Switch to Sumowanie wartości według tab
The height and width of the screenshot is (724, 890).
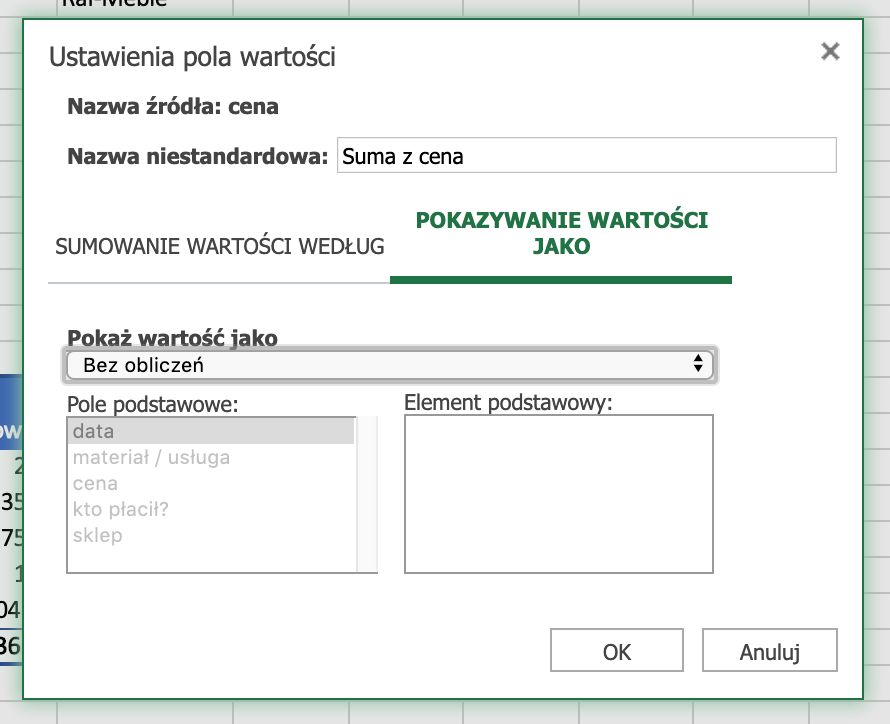click(x=220, y=246)
